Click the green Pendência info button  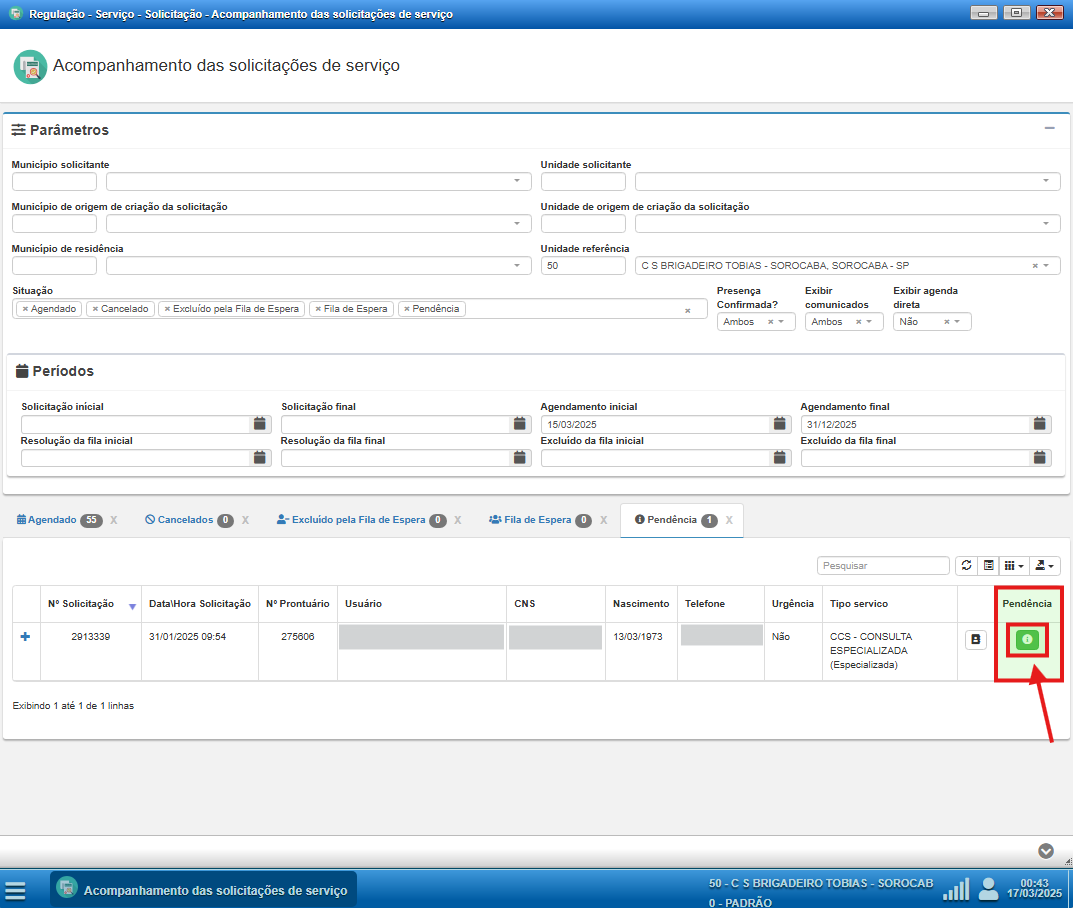(x=1026, y=639)
